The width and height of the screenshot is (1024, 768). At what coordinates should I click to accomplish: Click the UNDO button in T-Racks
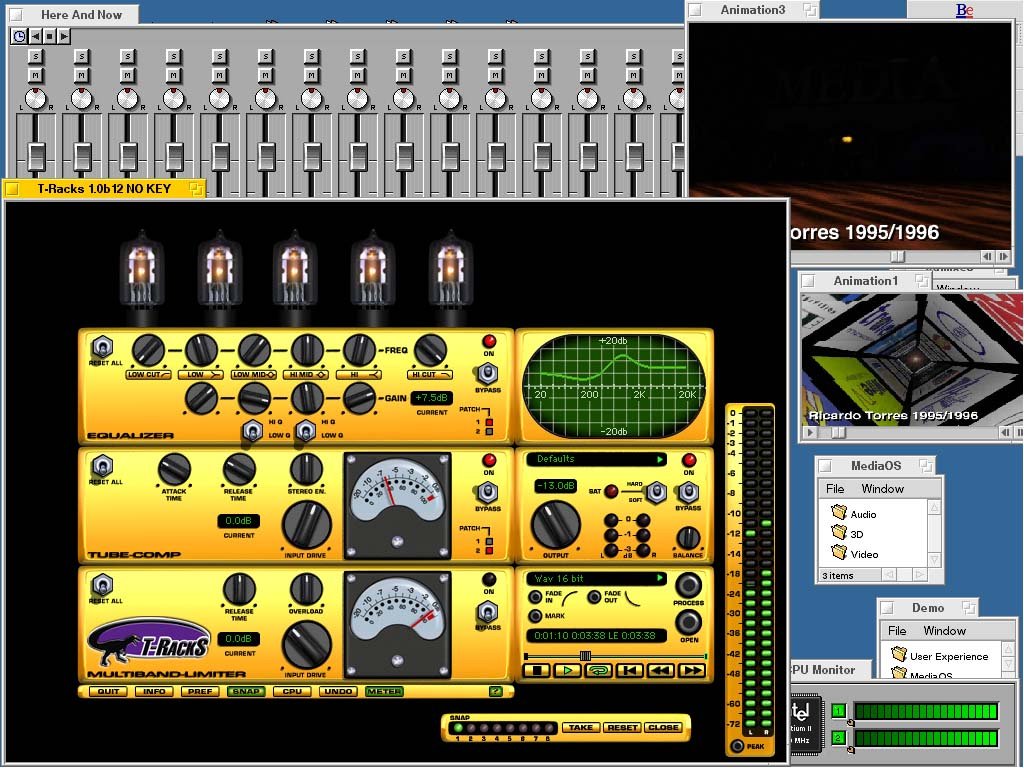(338, 691)
